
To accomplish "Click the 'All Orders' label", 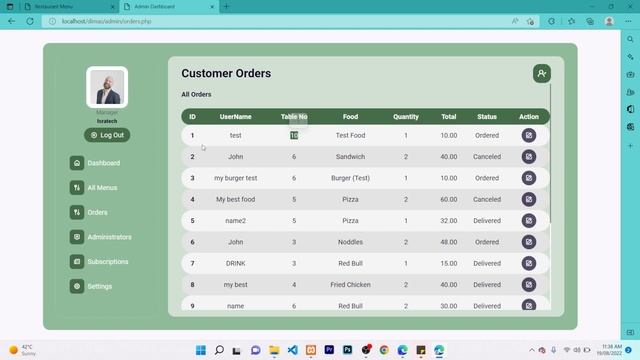I will [196, 94].
